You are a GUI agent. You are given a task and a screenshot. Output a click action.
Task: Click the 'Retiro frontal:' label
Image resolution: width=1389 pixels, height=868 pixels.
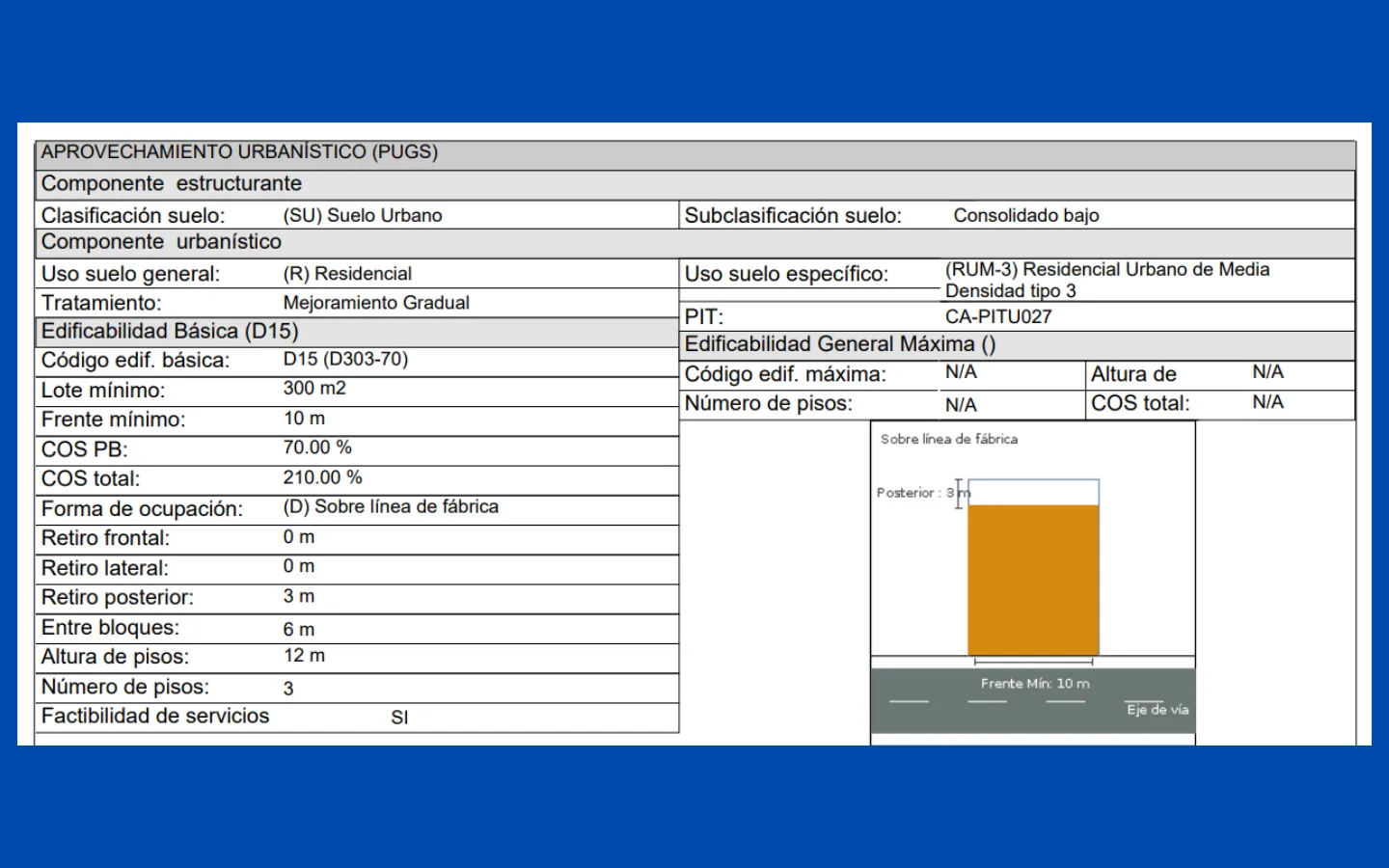click(105, 538)
